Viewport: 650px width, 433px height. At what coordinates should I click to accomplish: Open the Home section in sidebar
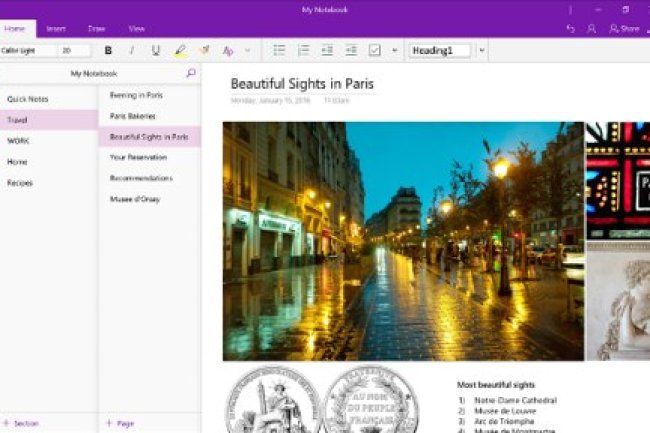(49, 162)
